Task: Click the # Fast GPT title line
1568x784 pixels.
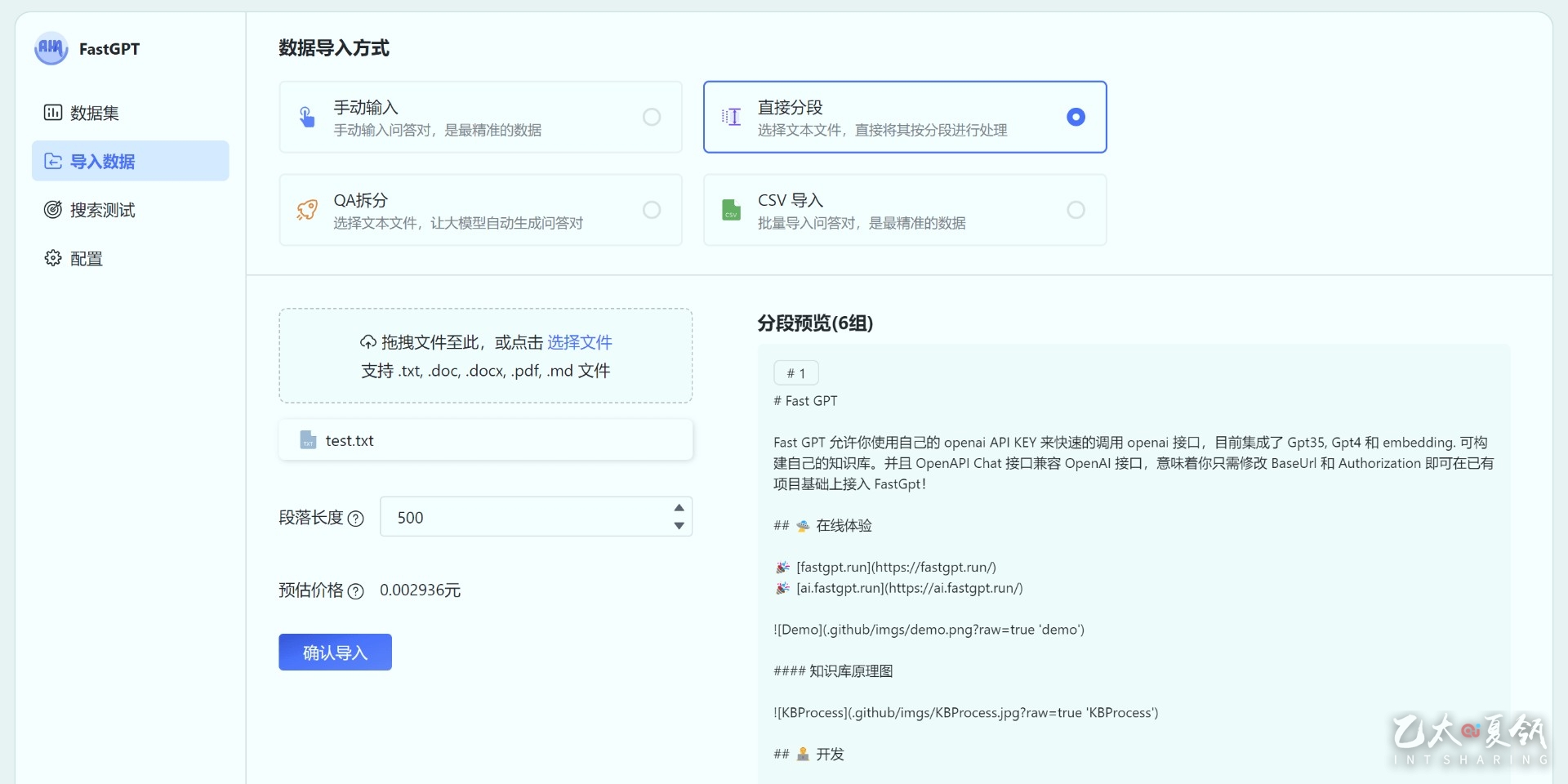Action: tap(805, 401)
